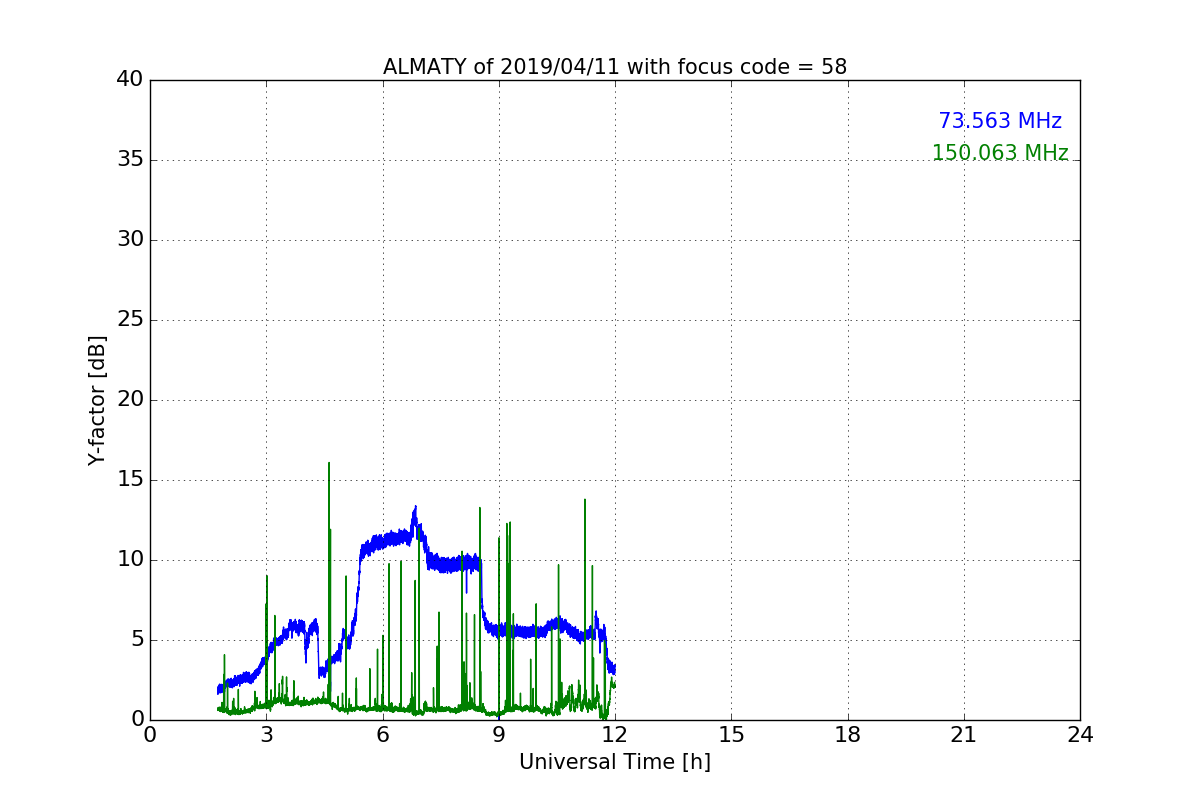Click the x-axis tick label 9

pos(499,734)
